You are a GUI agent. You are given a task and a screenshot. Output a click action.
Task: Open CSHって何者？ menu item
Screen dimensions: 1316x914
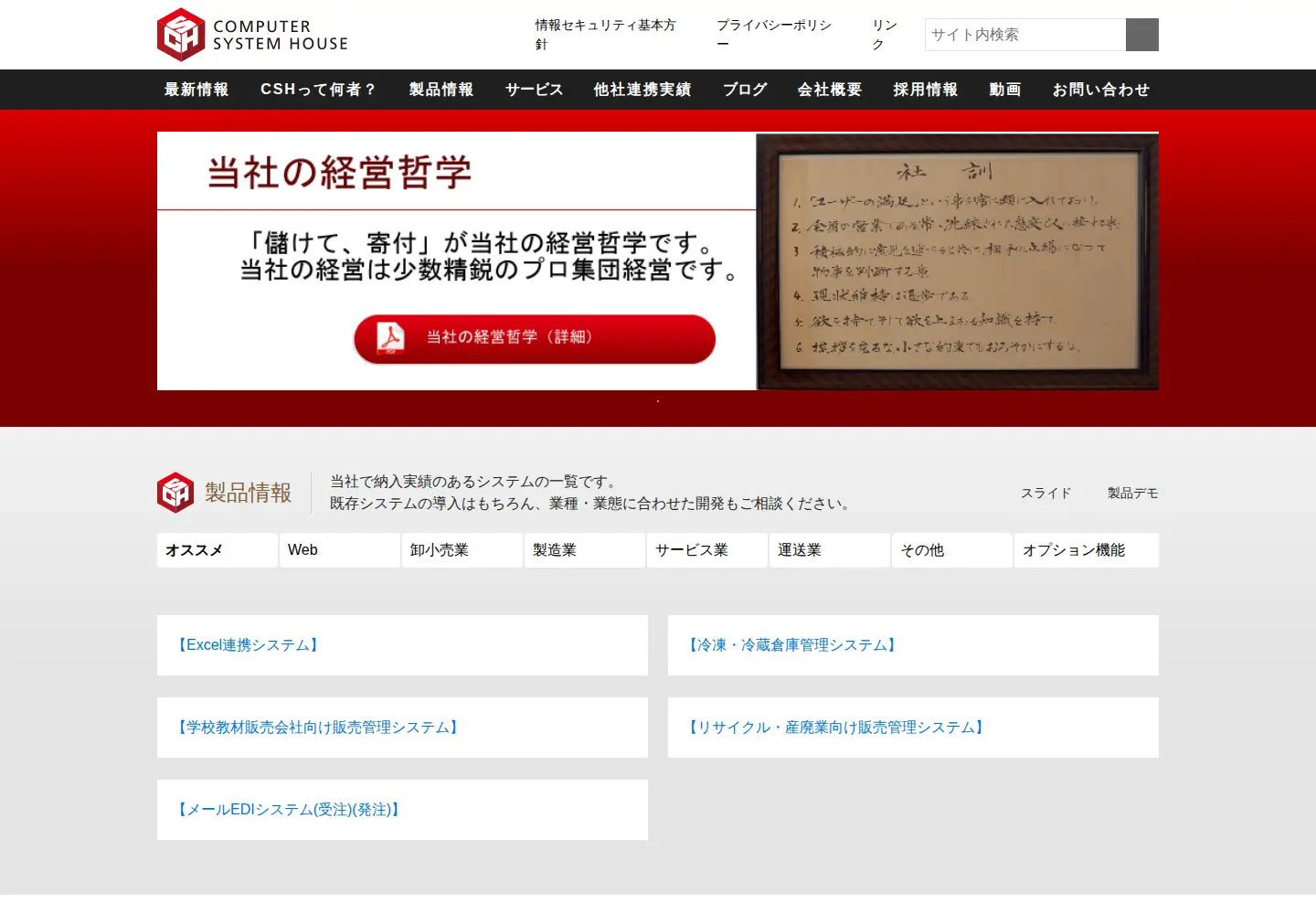[318, 90]
